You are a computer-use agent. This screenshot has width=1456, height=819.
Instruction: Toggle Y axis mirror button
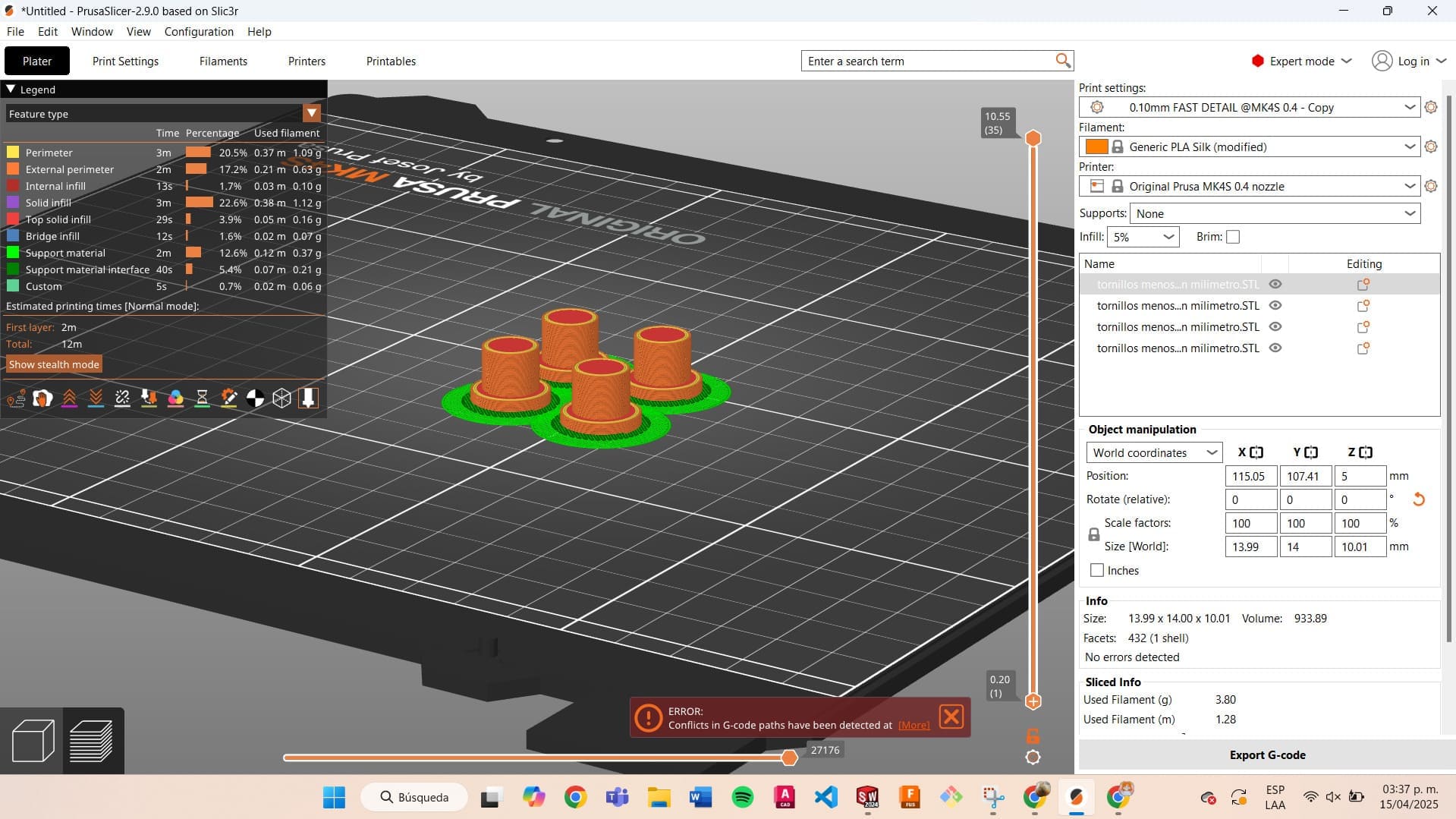click(1311, 452)
